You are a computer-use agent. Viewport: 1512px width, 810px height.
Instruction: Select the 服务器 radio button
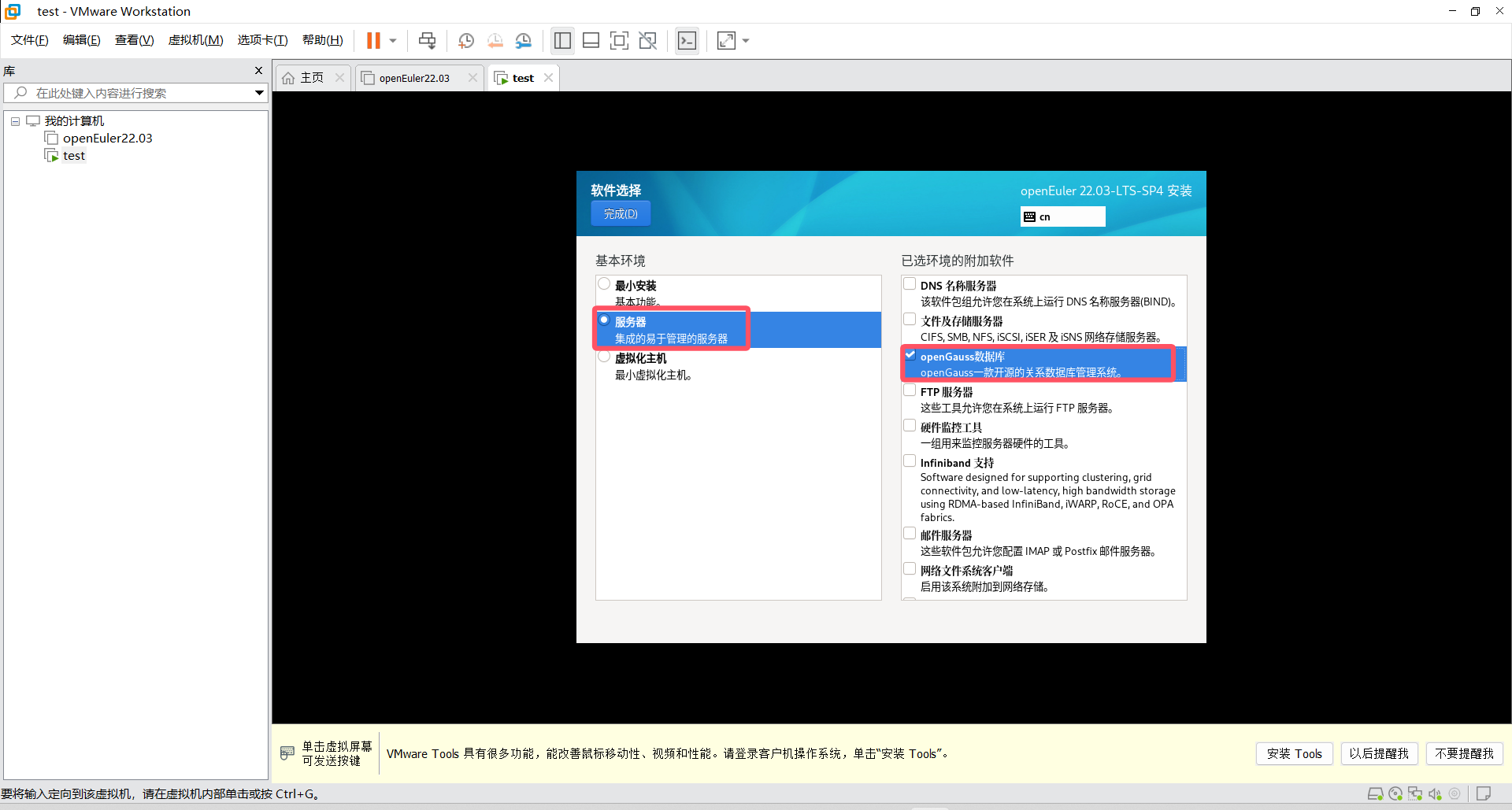click(604, 320)
